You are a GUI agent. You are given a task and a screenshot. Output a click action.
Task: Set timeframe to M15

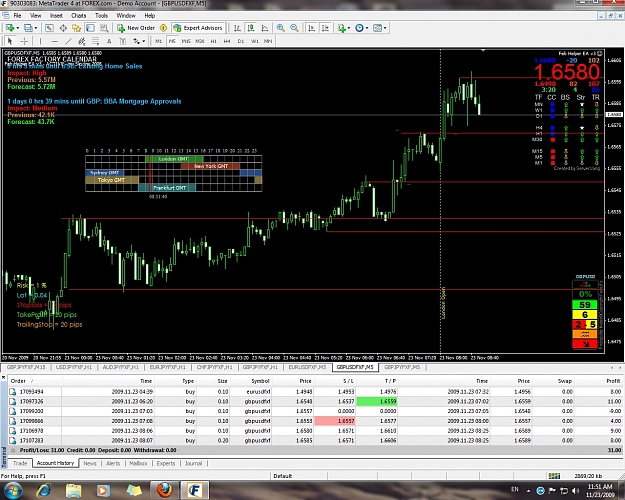(x=186, y=41)
